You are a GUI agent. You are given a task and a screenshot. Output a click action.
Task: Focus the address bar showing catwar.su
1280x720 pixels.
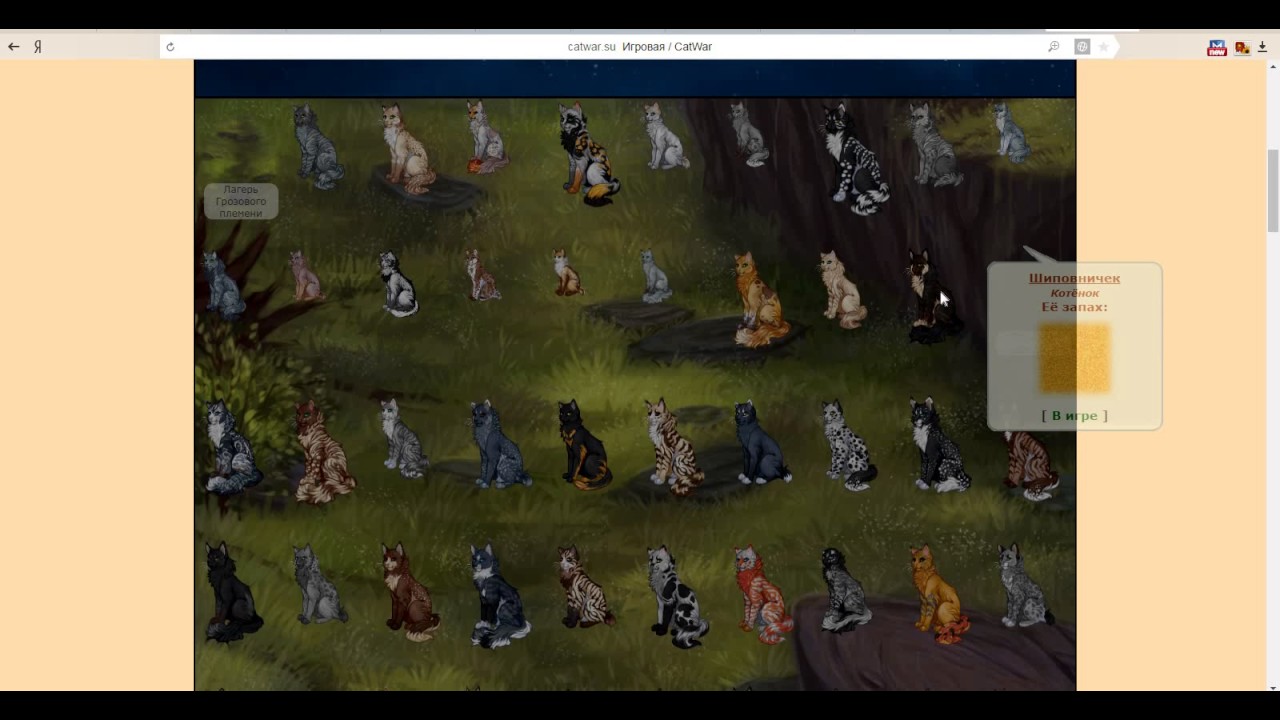pyautogui.click(x=640, y=47)
